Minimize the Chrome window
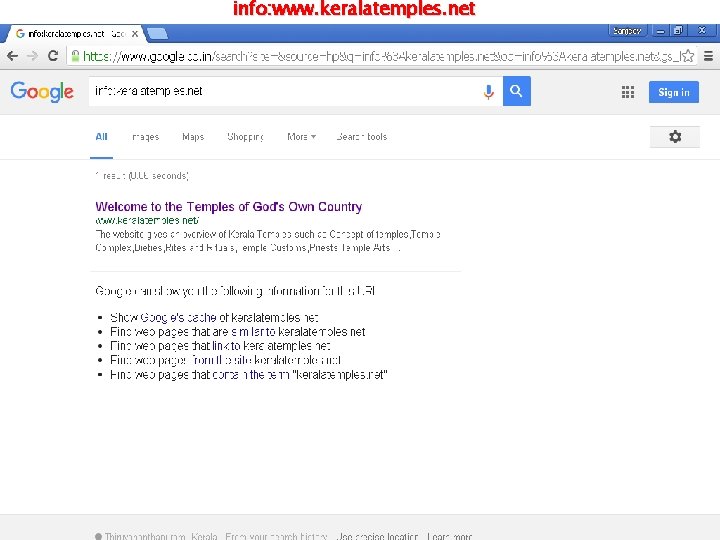The width and height of the screenshot is (720, 540). pyautogui.click(x=660, y=31)
